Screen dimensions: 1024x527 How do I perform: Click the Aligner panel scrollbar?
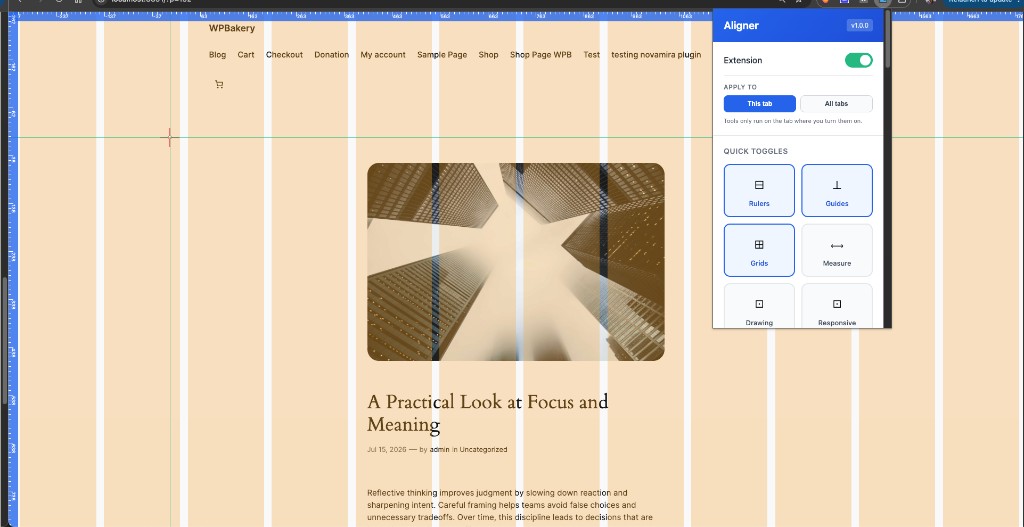887,39
